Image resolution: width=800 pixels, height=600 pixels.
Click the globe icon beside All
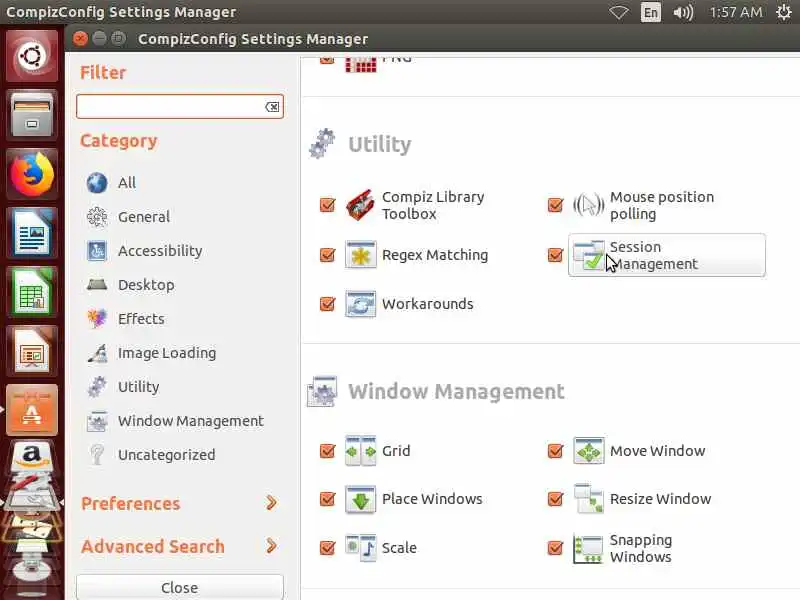97,183
